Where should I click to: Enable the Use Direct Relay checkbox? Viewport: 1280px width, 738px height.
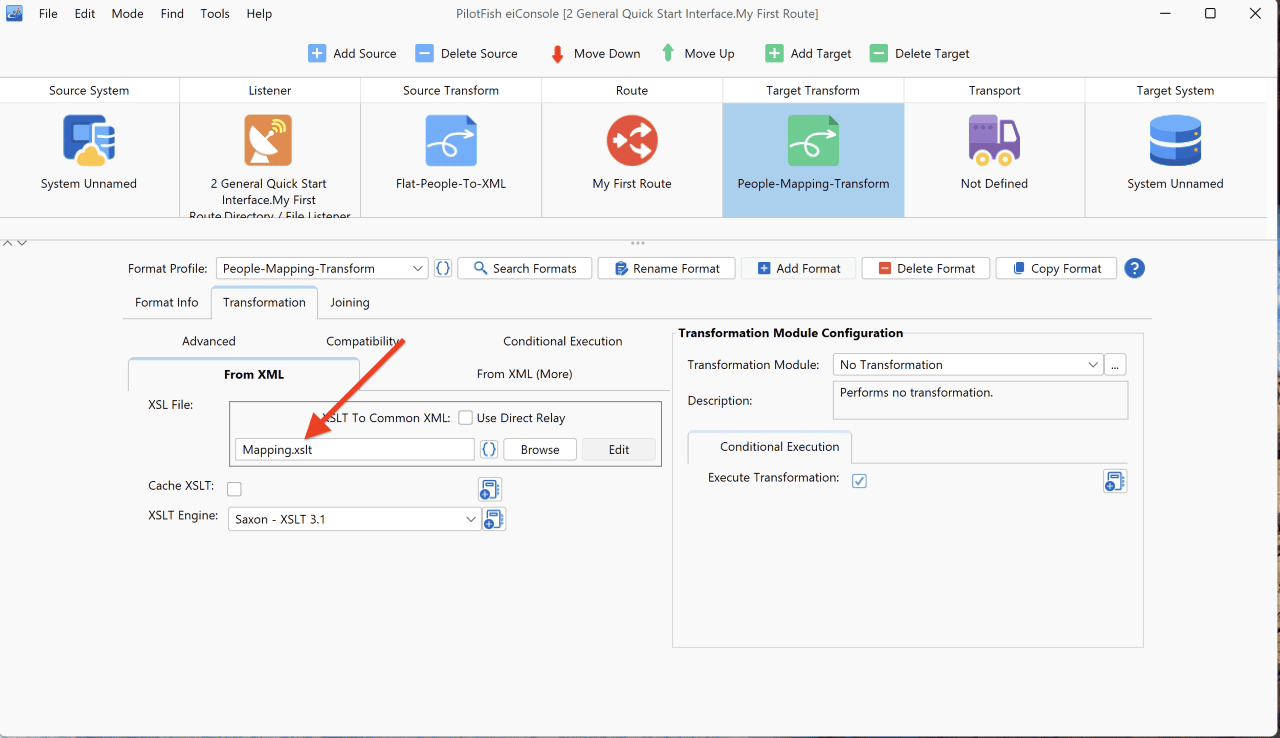pos(465,418)
